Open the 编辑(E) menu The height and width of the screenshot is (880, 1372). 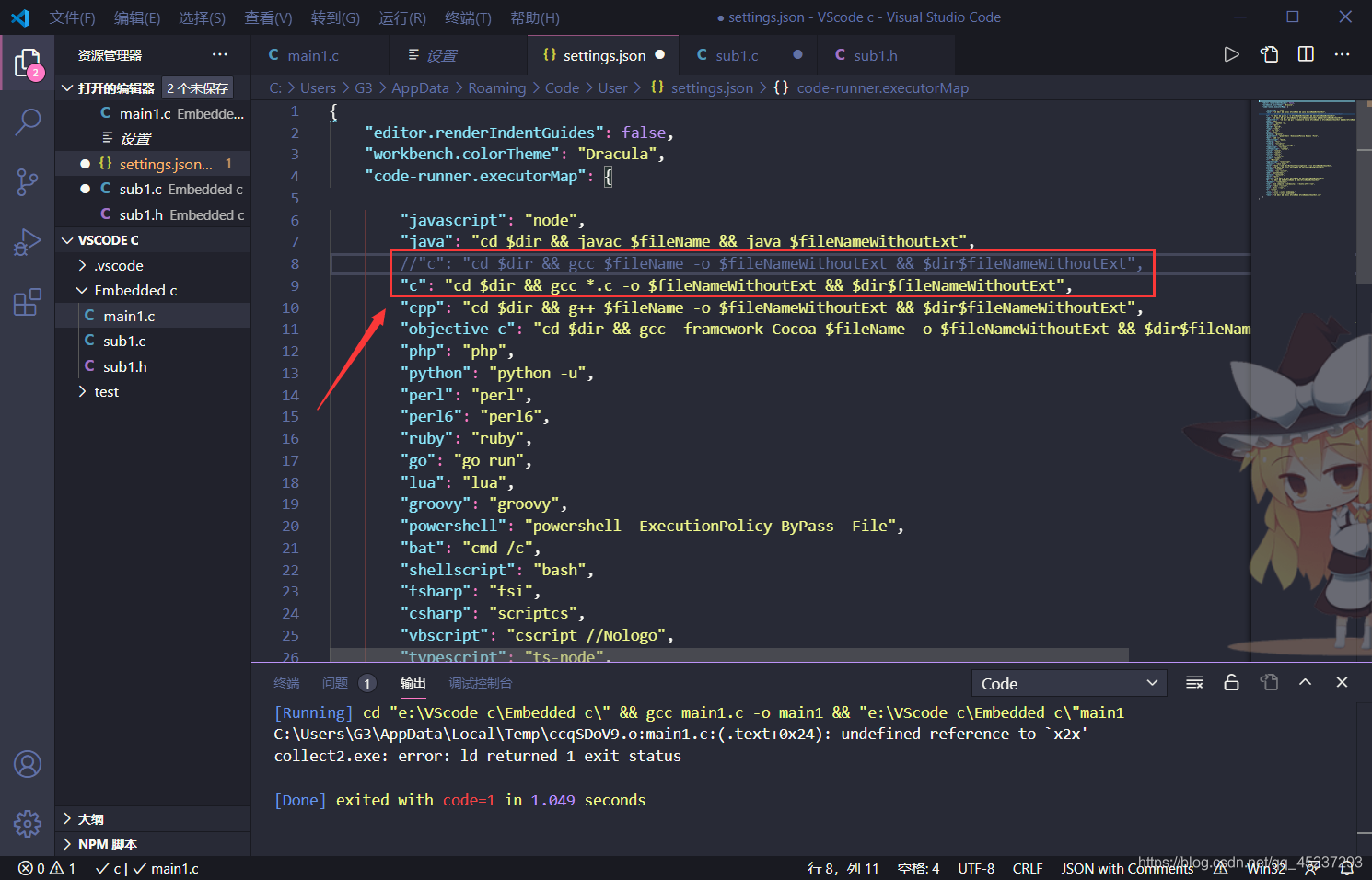136,17
